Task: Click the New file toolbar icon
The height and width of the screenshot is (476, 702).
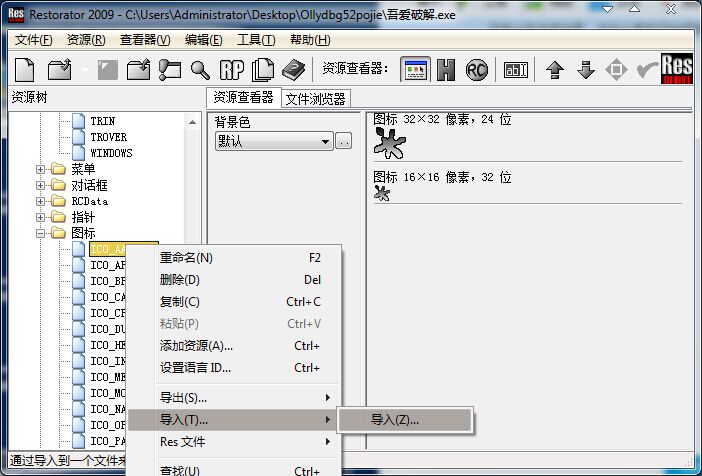Action: click(25, 70)
